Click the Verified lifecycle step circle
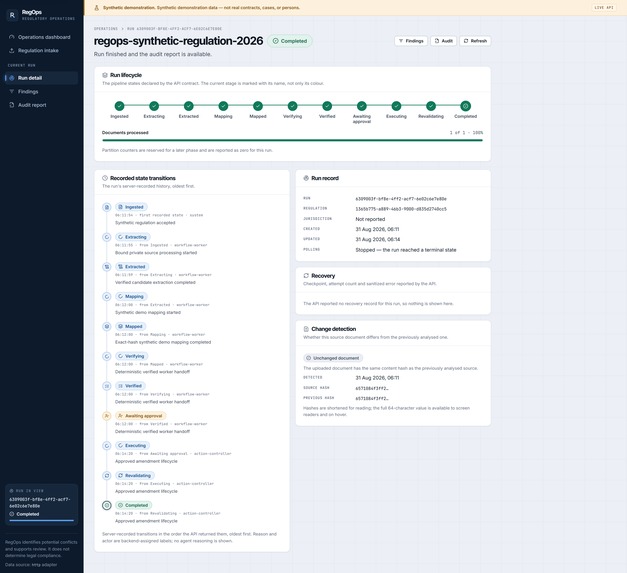This screenshot has height=573, width=627. (327, 106)
